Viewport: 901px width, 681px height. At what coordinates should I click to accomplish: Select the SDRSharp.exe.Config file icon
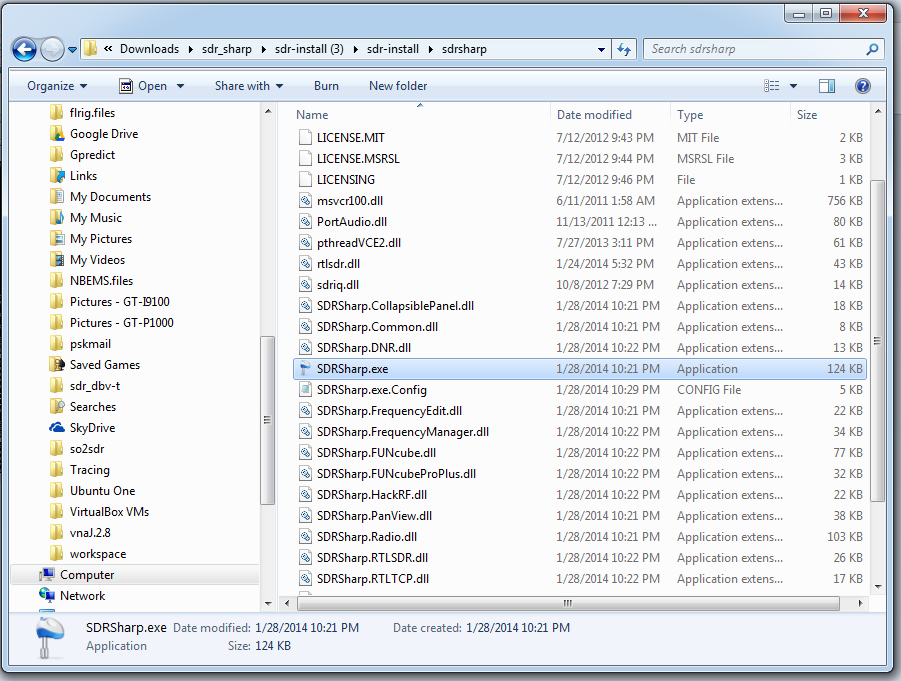click(x=306, y=390)
